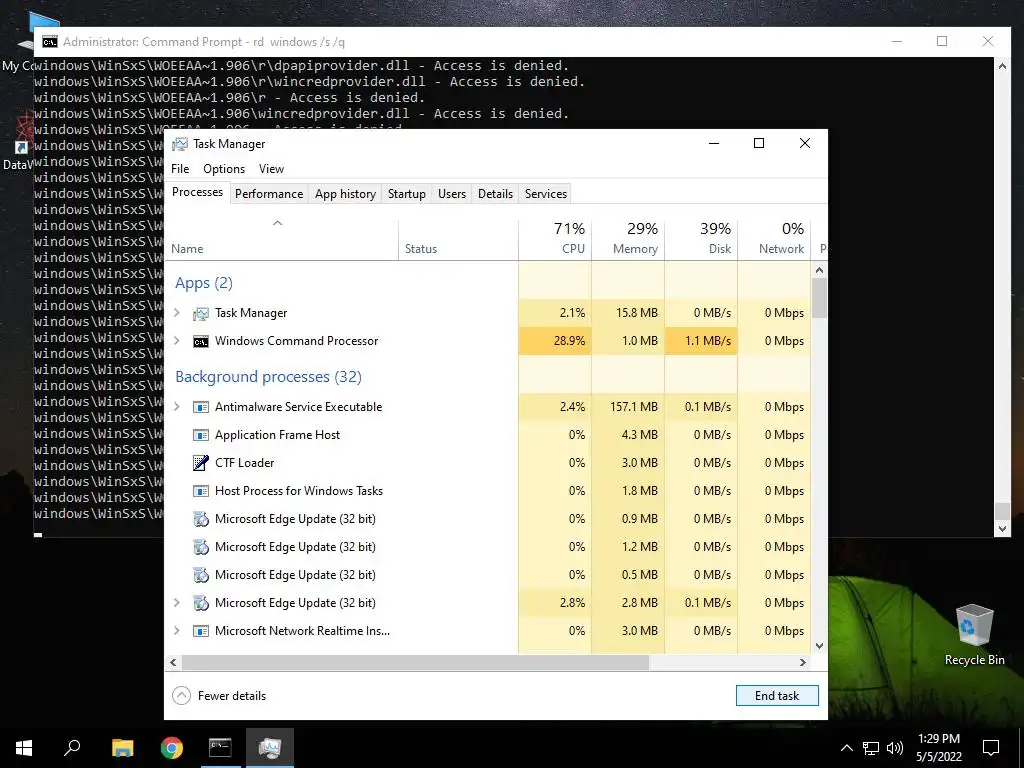
Task: Expand the Windows Command Processor row
Action: click(x=176, y=341)
